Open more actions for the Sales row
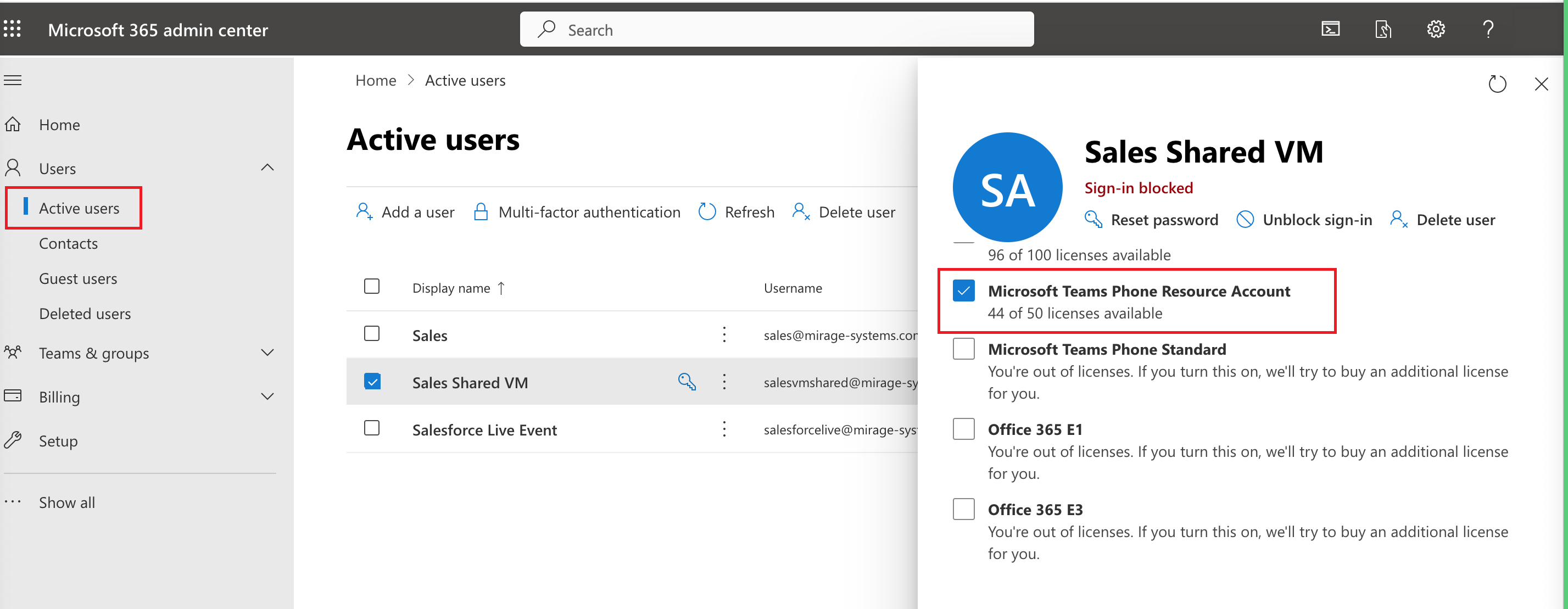Screen dimensions: 1568x609 click(724, 334)
